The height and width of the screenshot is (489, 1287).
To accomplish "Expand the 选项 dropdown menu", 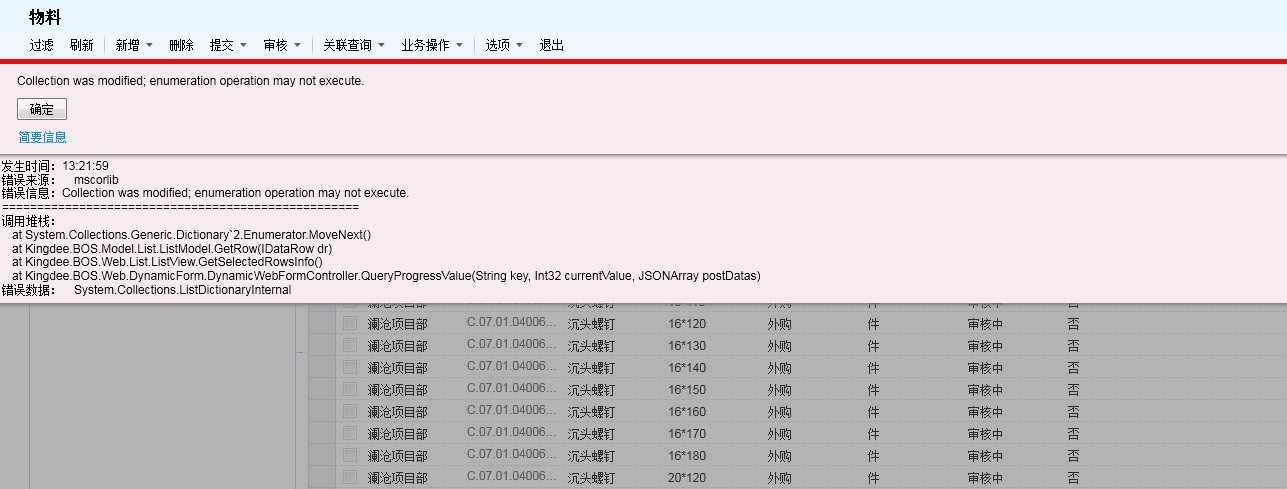I will click(x=519, y=46).
